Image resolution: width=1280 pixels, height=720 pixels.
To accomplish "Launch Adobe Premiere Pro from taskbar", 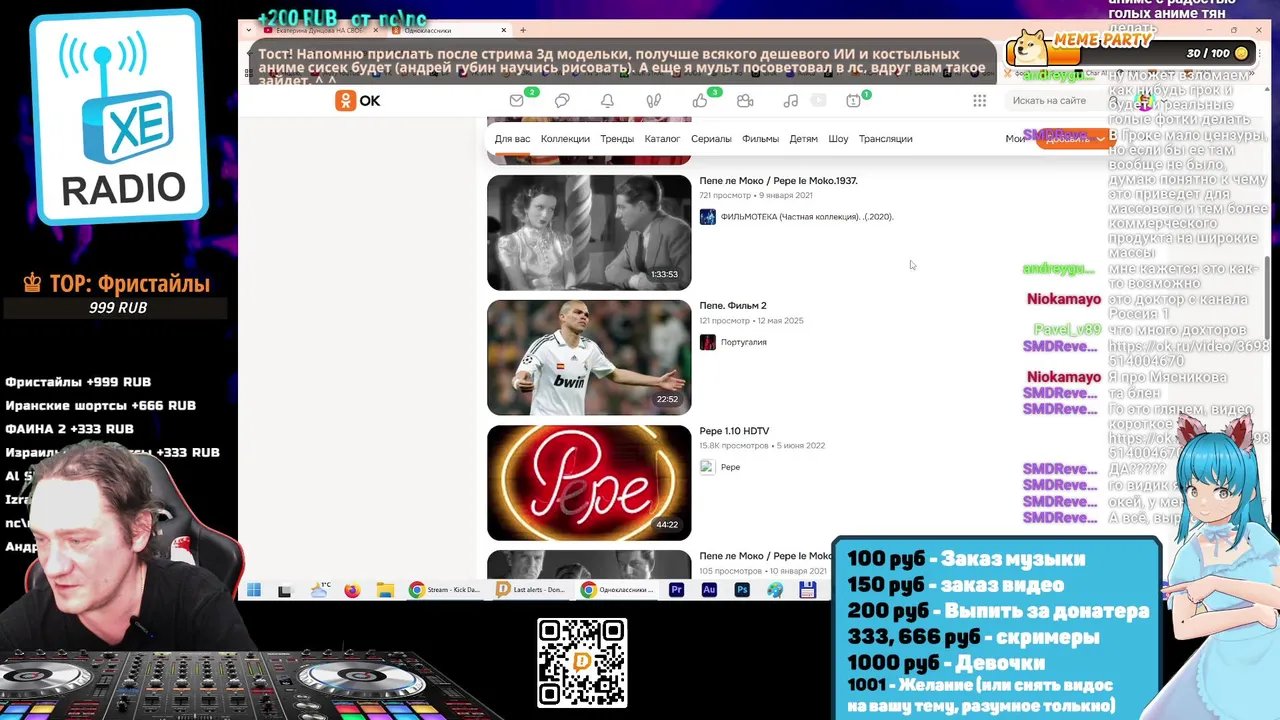I will (677, 590).
